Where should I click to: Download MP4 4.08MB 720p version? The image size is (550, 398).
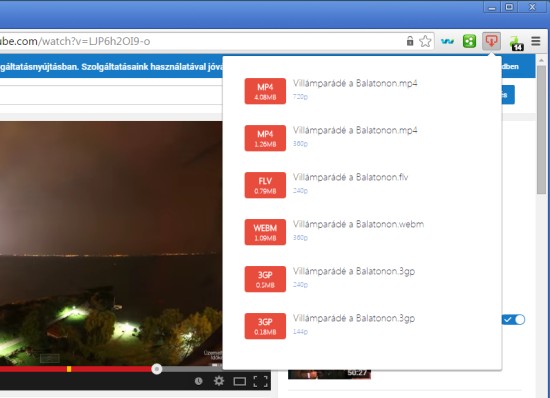(x=265, y=91)
